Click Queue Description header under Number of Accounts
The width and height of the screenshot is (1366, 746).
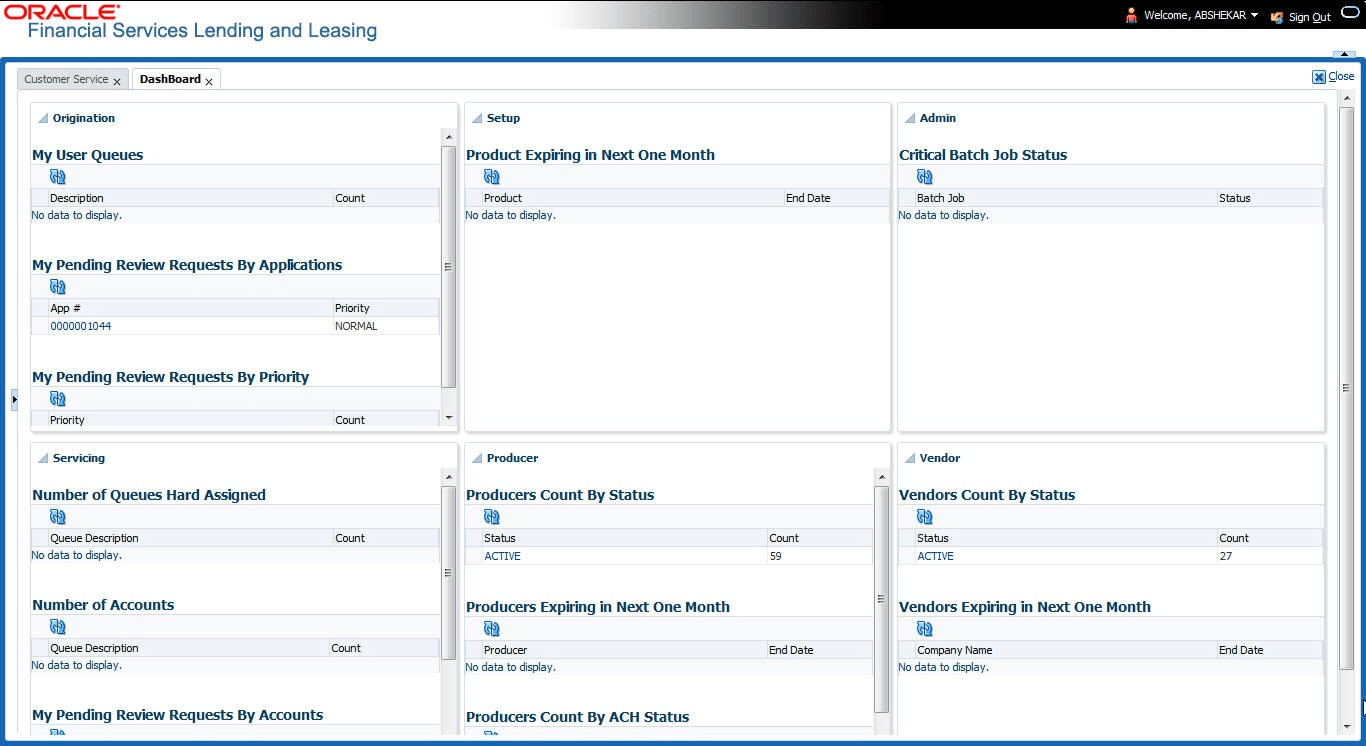click(188, 648)
